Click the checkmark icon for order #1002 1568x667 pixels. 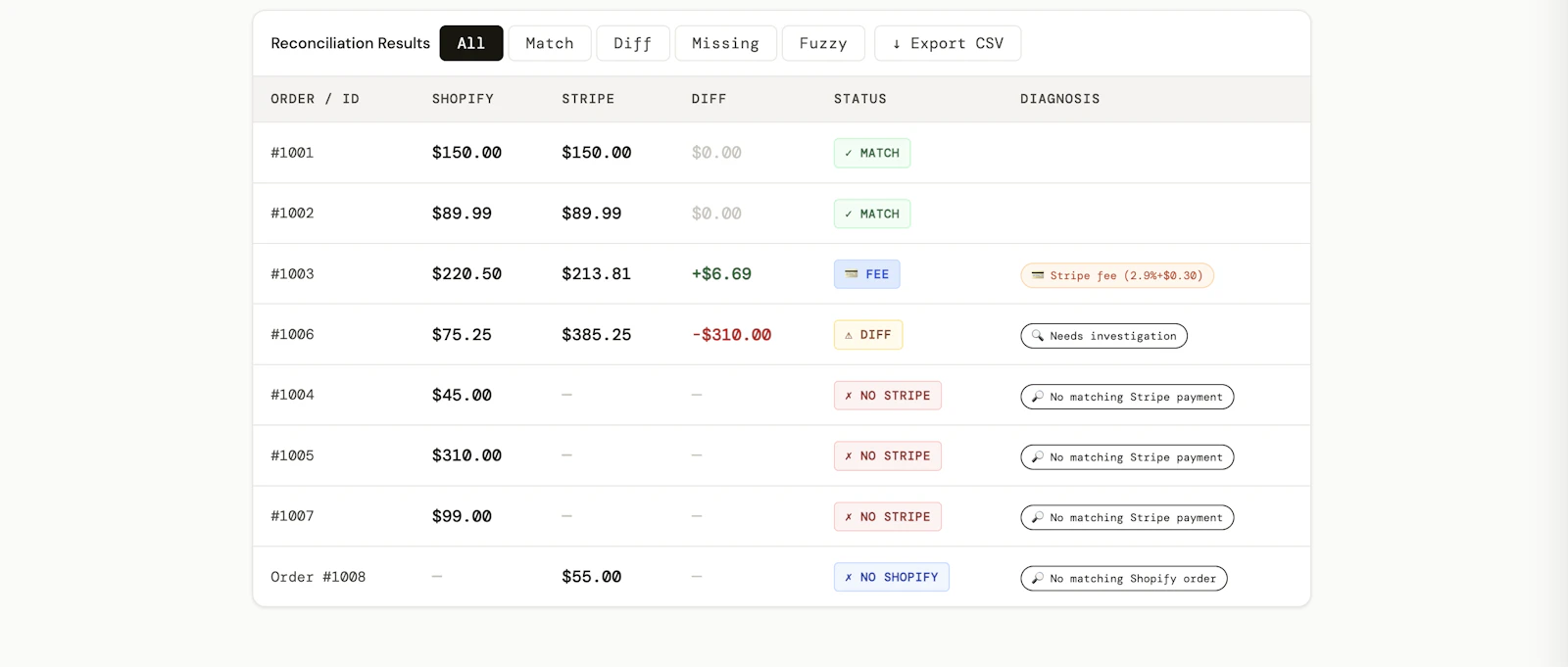pyautogui.click(x=849, y=214)
